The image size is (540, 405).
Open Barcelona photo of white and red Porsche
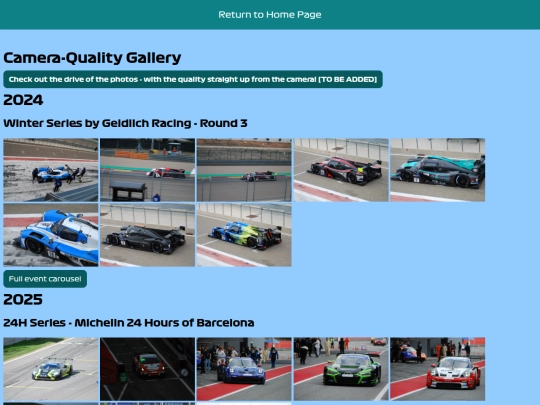point(438,369)
